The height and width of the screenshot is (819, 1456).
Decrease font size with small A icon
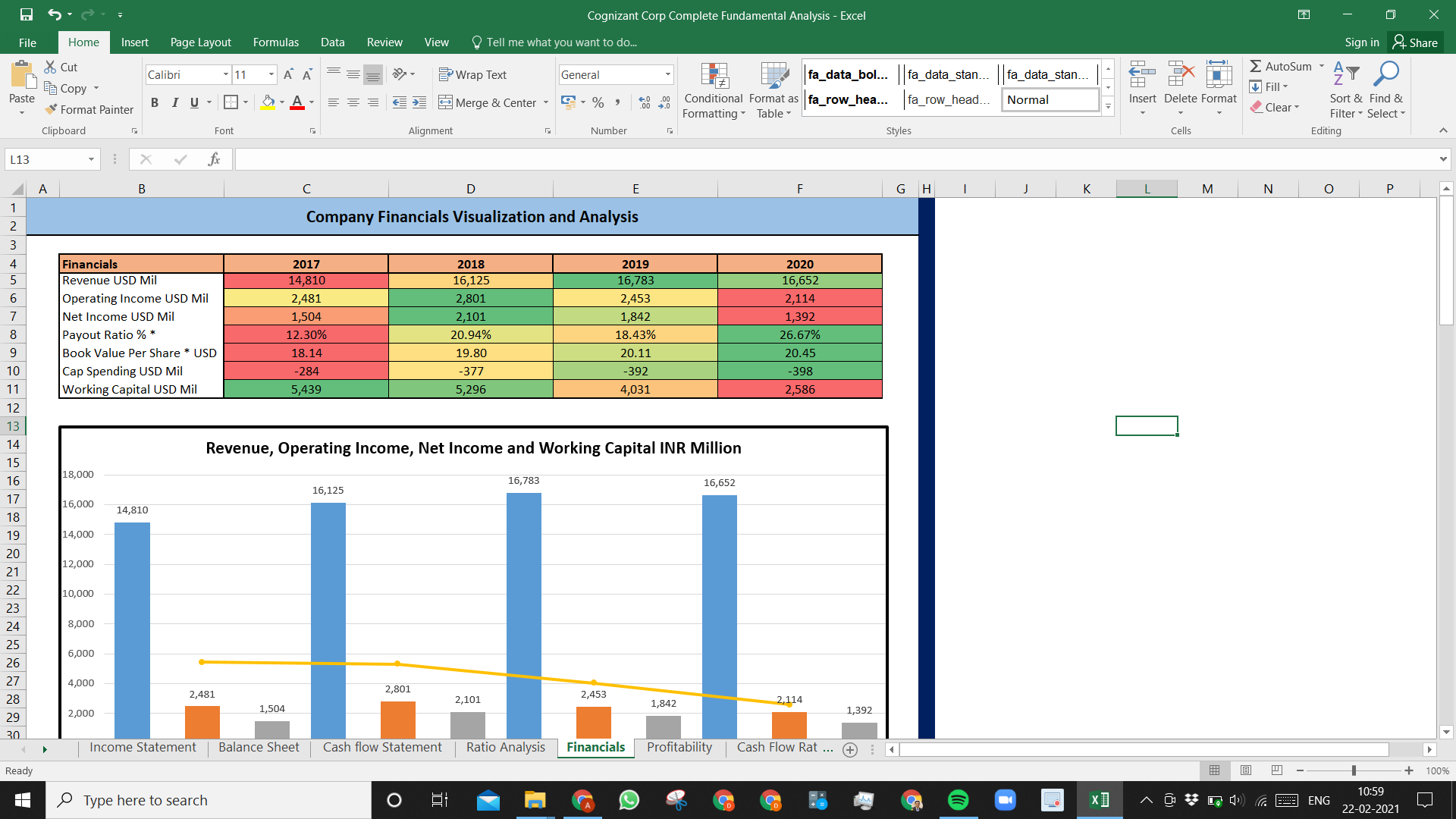click(307, 74)
